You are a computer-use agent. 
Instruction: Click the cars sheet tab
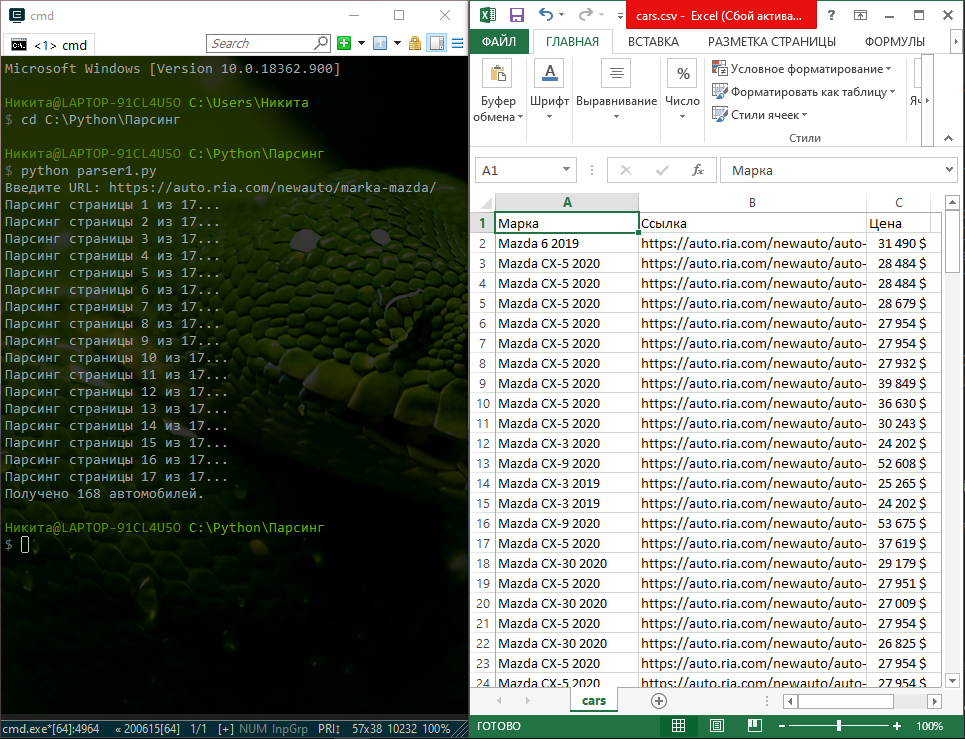click(593, 700)
